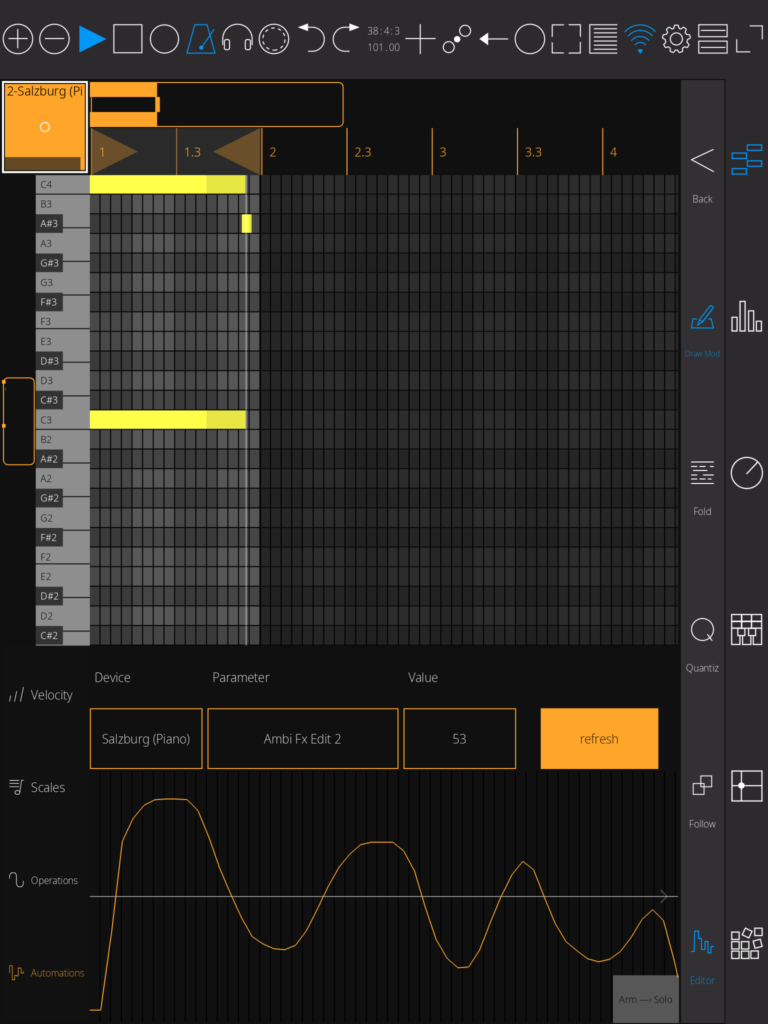Toggle the metronome icon

point(201,39)
